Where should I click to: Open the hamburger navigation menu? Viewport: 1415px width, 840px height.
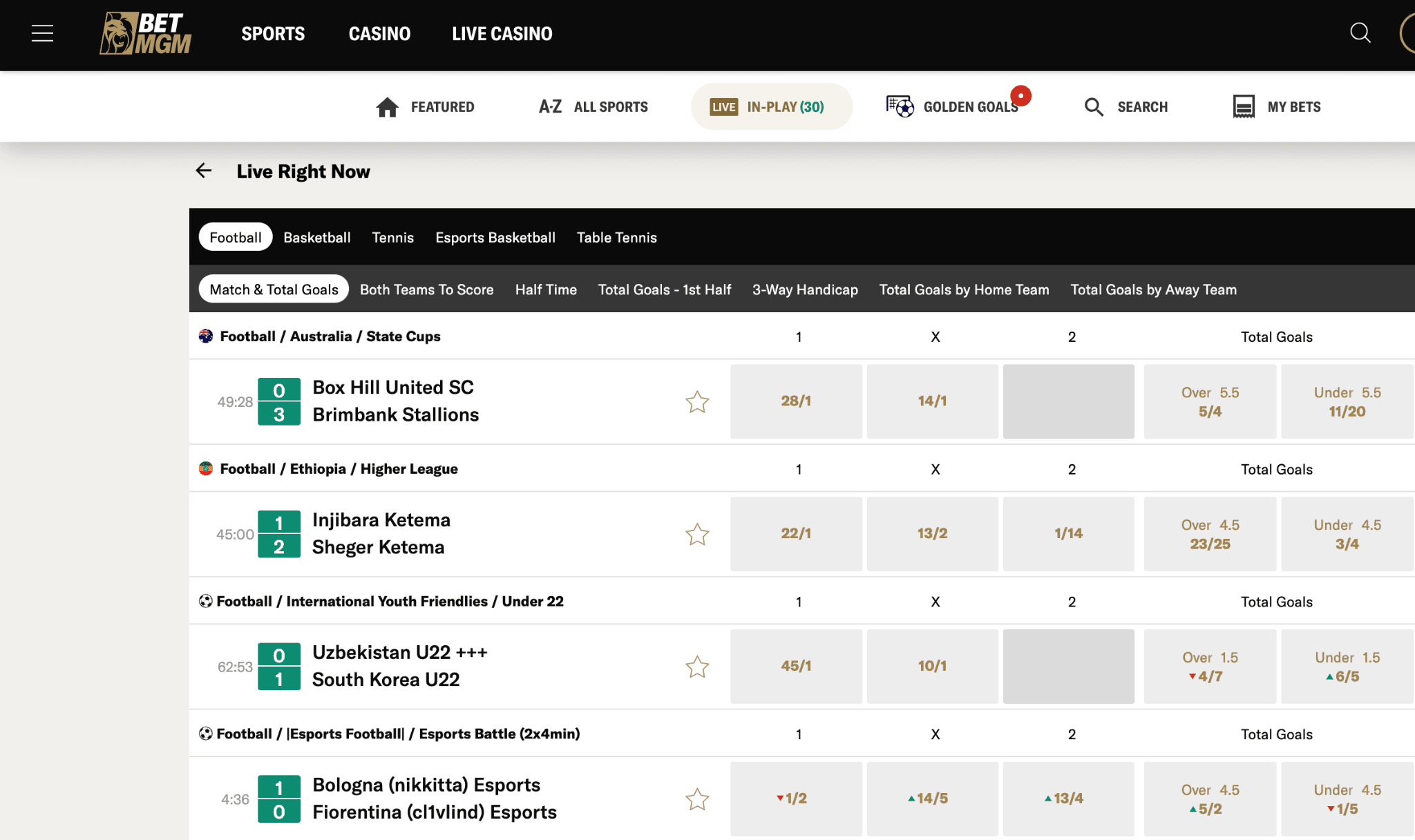pyautogui.click(x=41, y=32)
